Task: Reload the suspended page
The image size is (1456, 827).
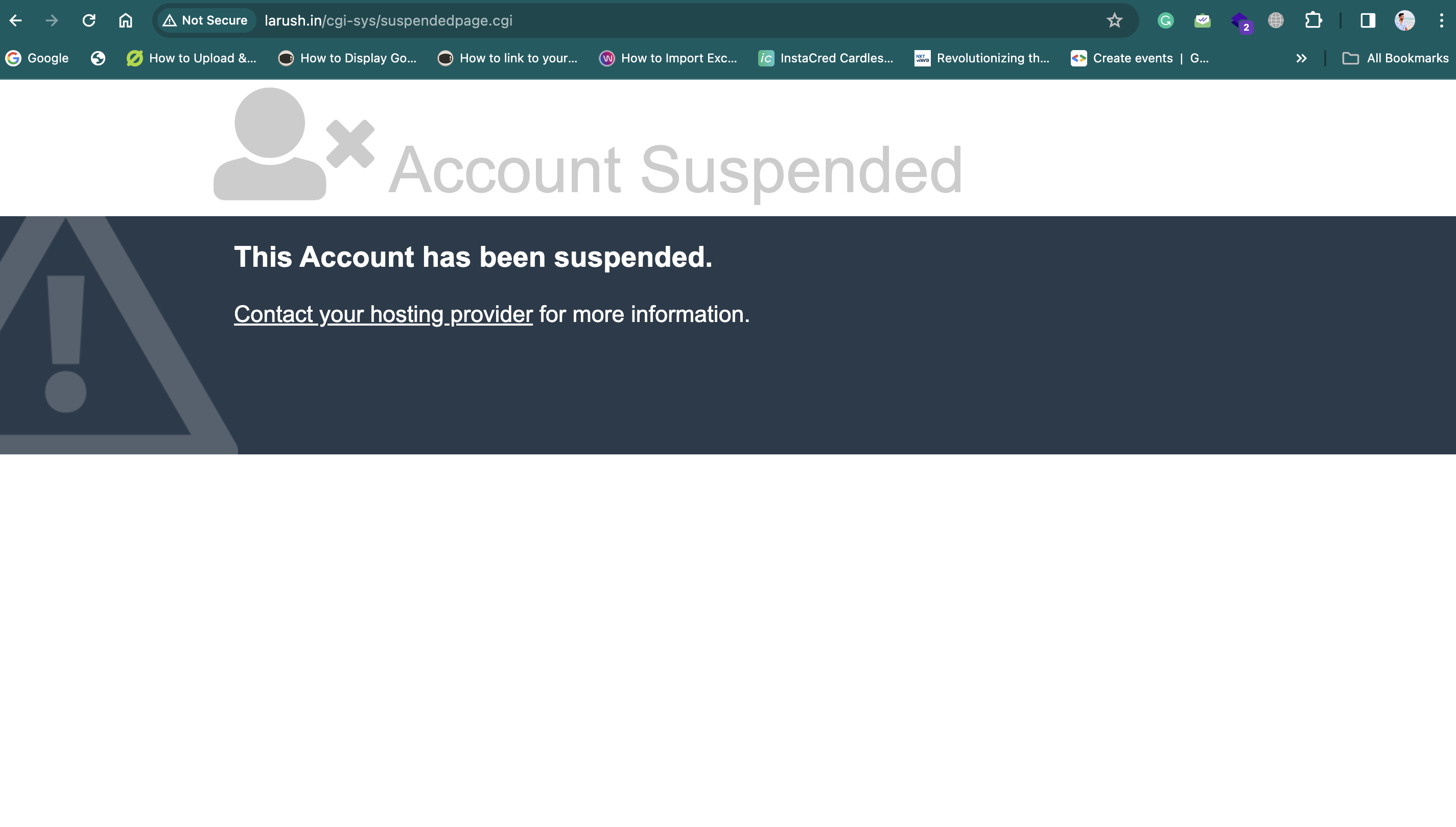Action: point(88,21)
